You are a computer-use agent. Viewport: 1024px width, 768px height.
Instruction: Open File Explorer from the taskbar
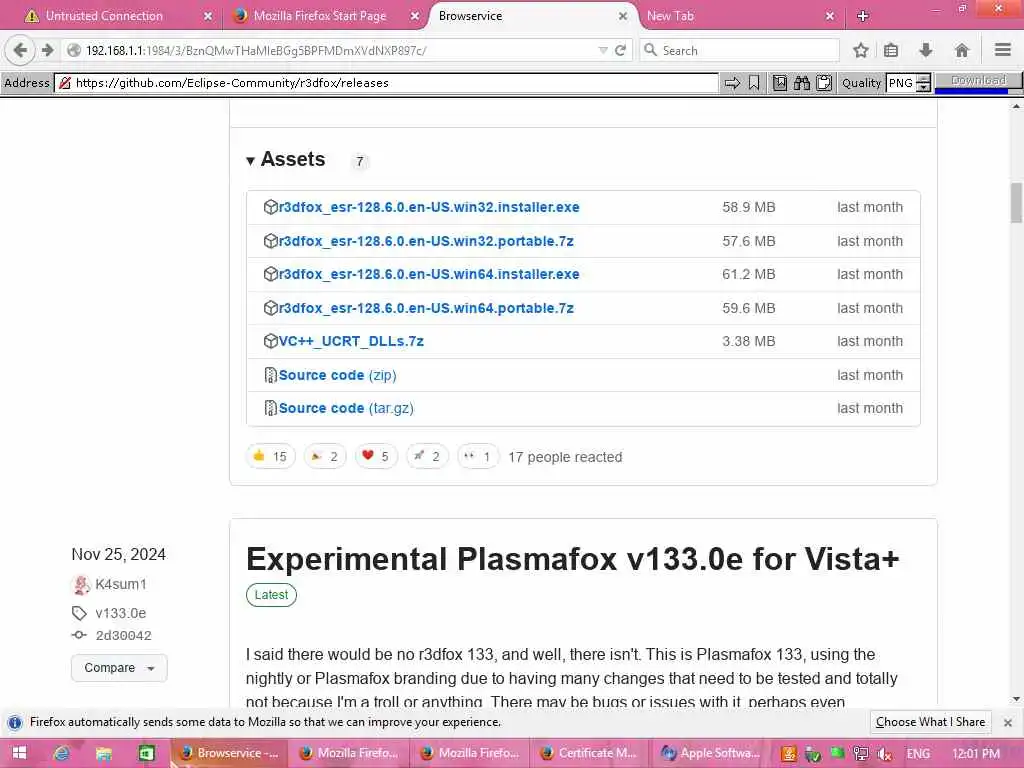tap(104, 753)
